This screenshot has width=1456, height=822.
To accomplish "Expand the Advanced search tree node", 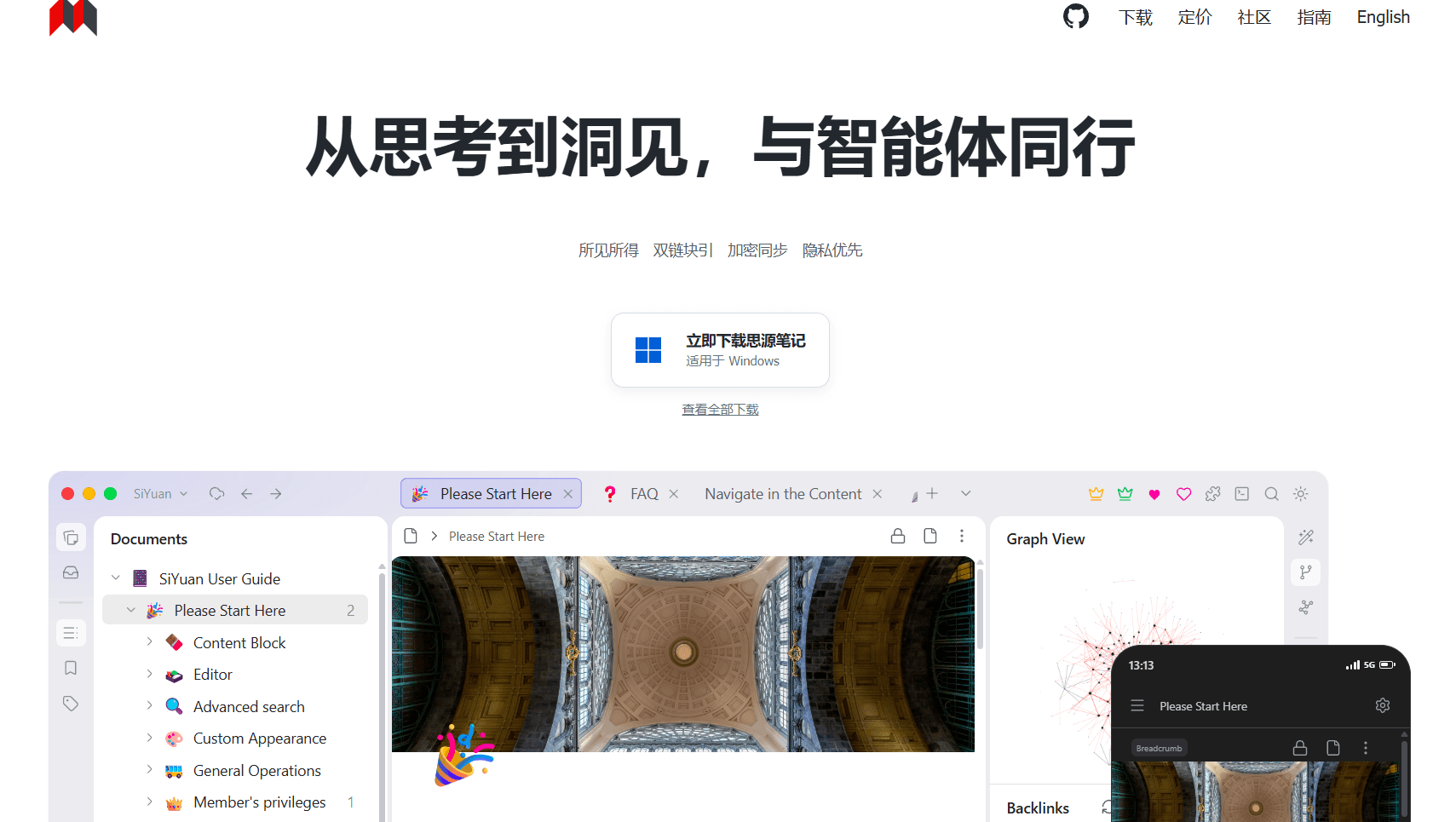I will point(149,705).
